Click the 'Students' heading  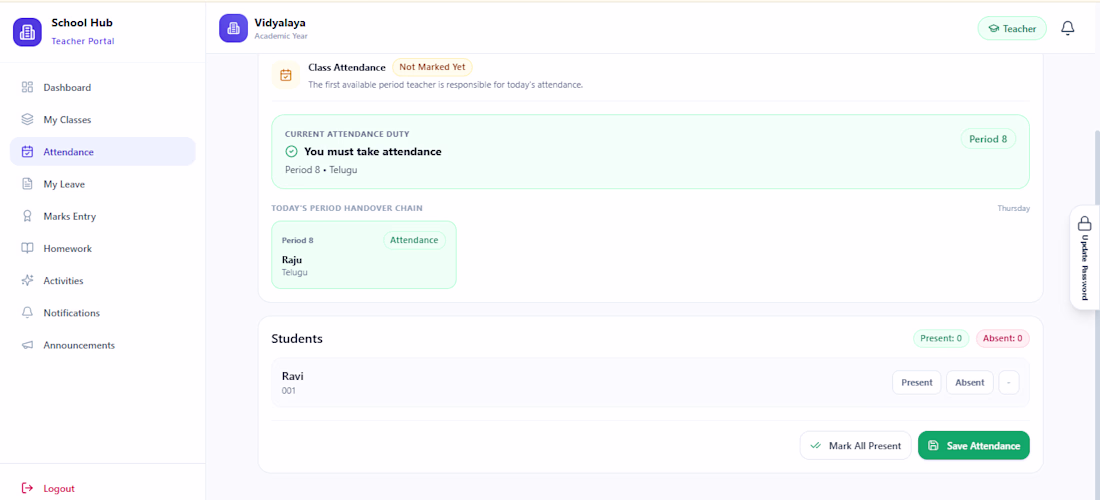click(297, 339)
